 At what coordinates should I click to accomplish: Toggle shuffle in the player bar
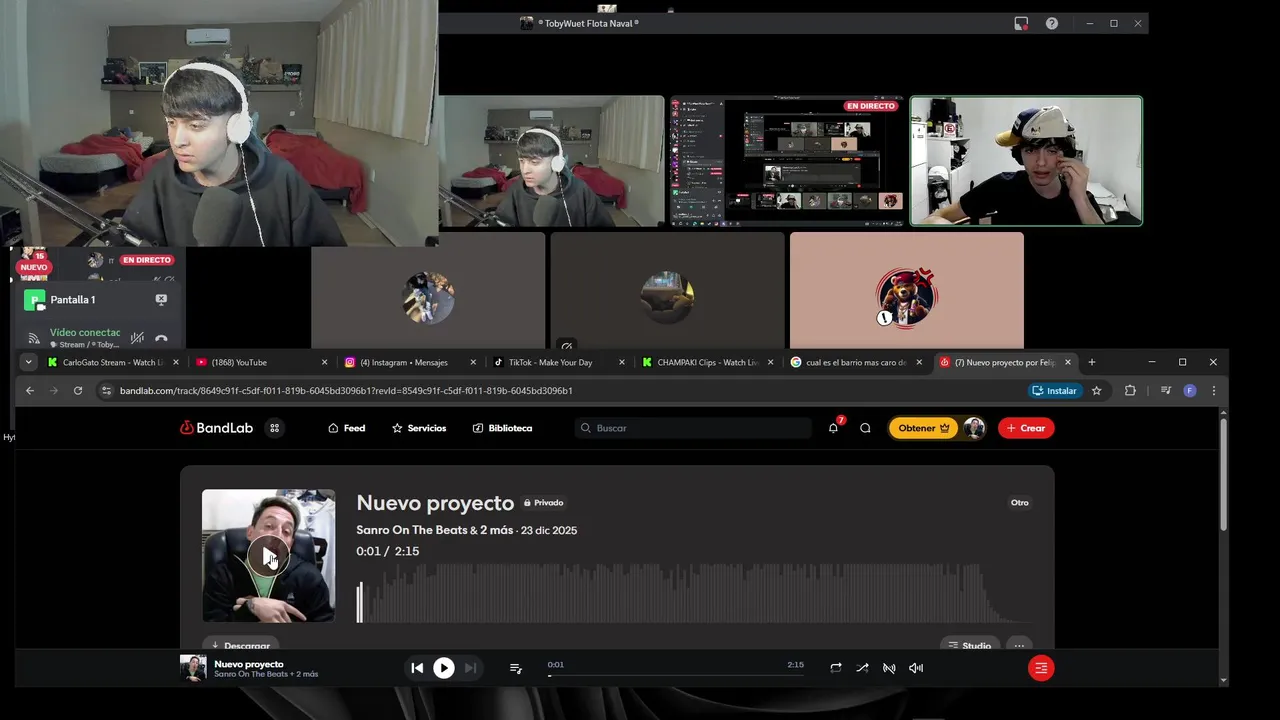862,668
